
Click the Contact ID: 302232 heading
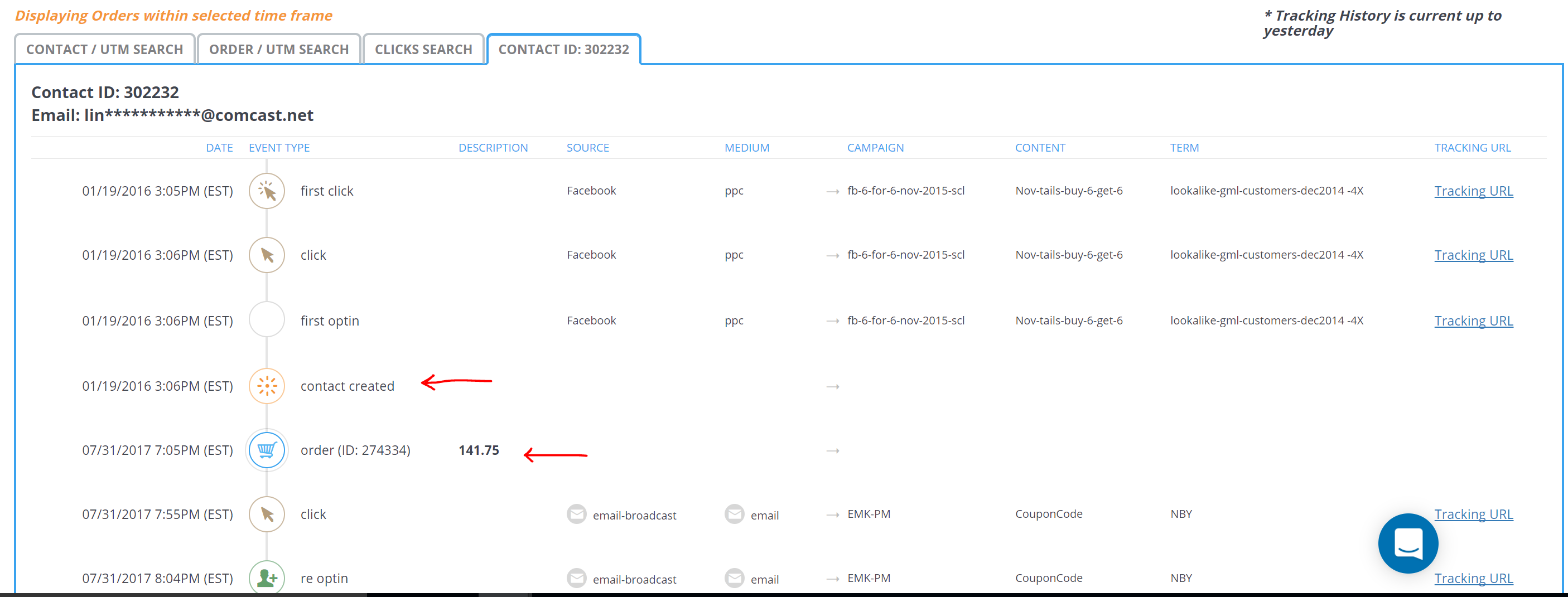(x=105, y=92)
